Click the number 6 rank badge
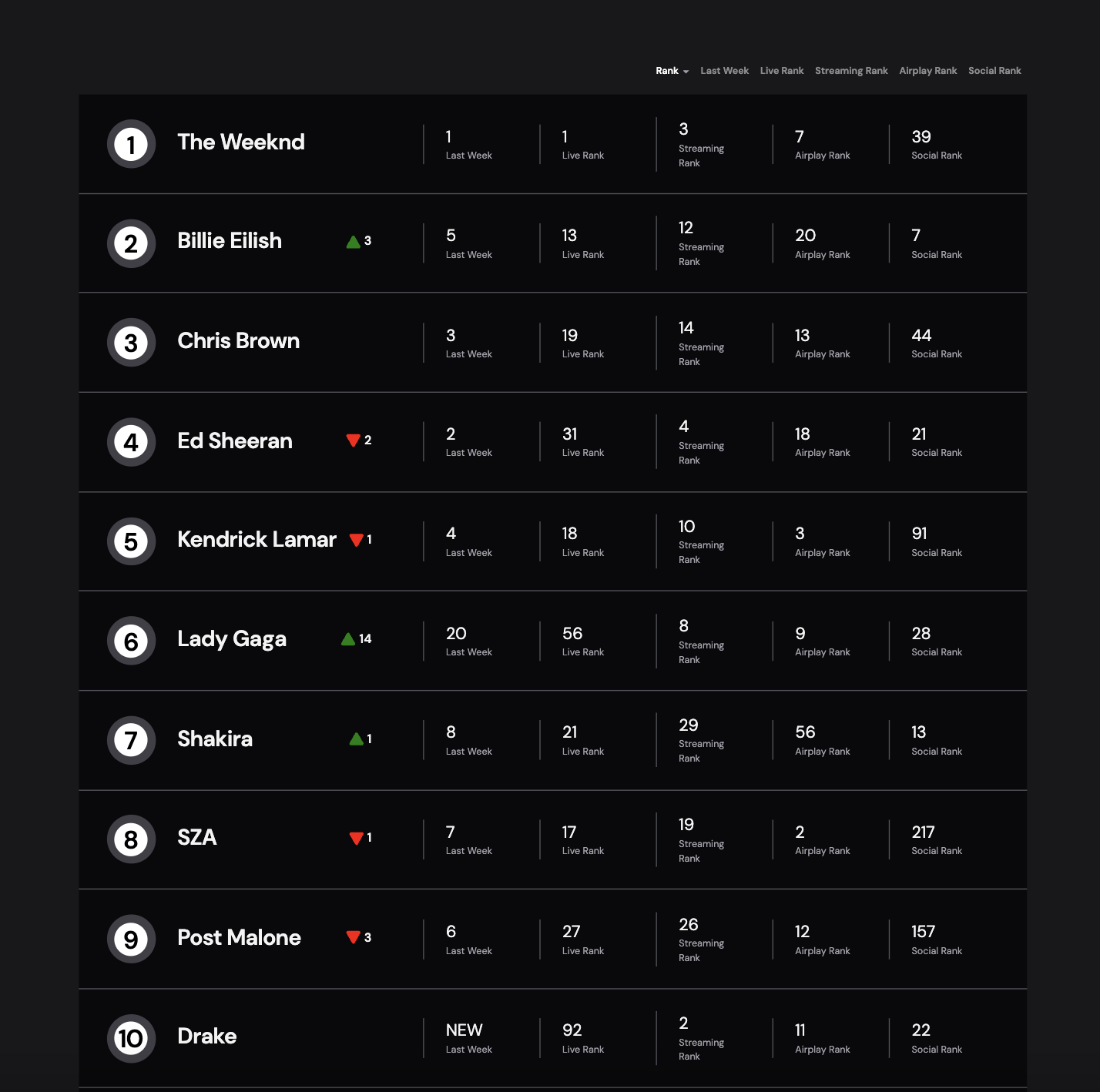Image resolution: width=1100 pixels, height=1092 pixels. [131, 641]
